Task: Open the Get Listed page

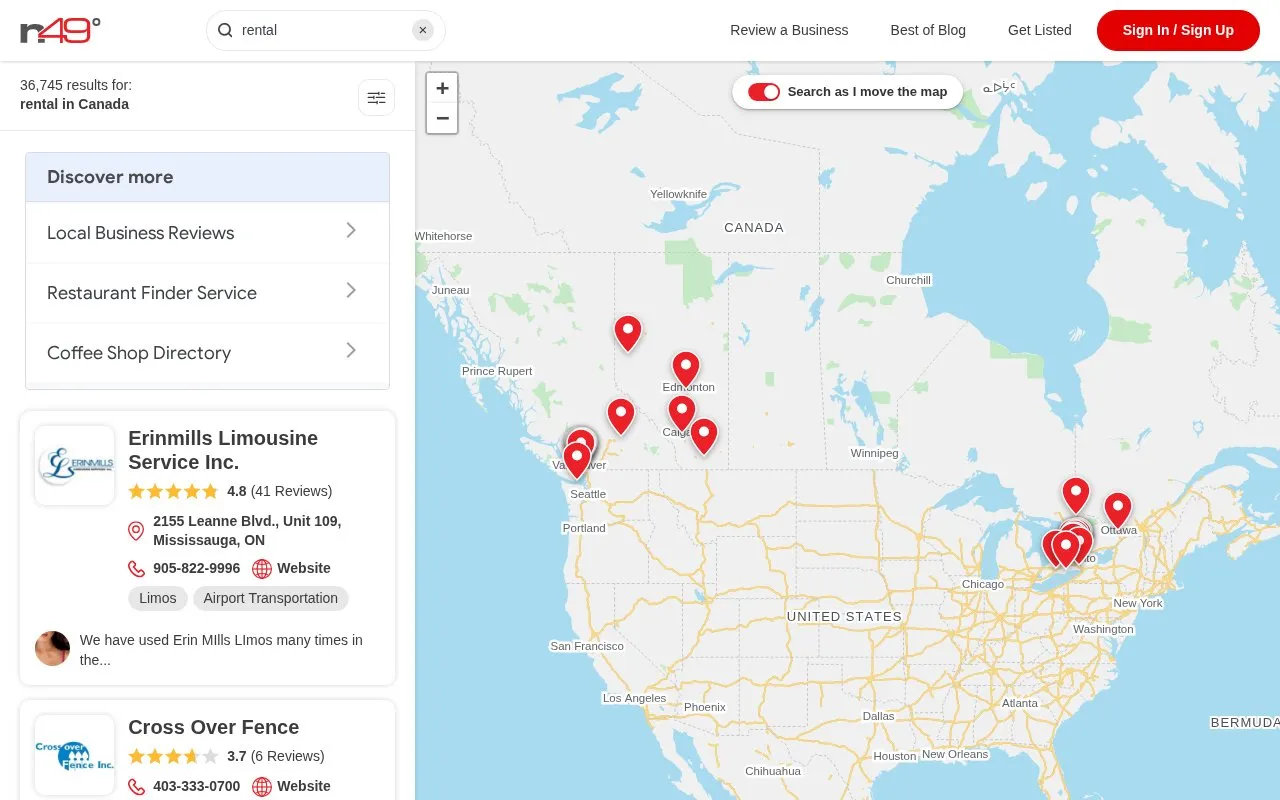Action: click(1040, 30)
